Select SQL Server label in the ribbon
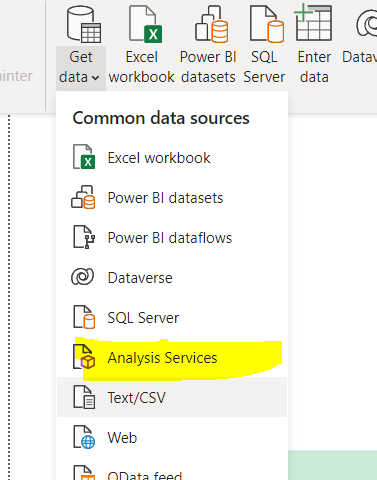This screenshot has height=480, width=377. click(x=264, y=67)
